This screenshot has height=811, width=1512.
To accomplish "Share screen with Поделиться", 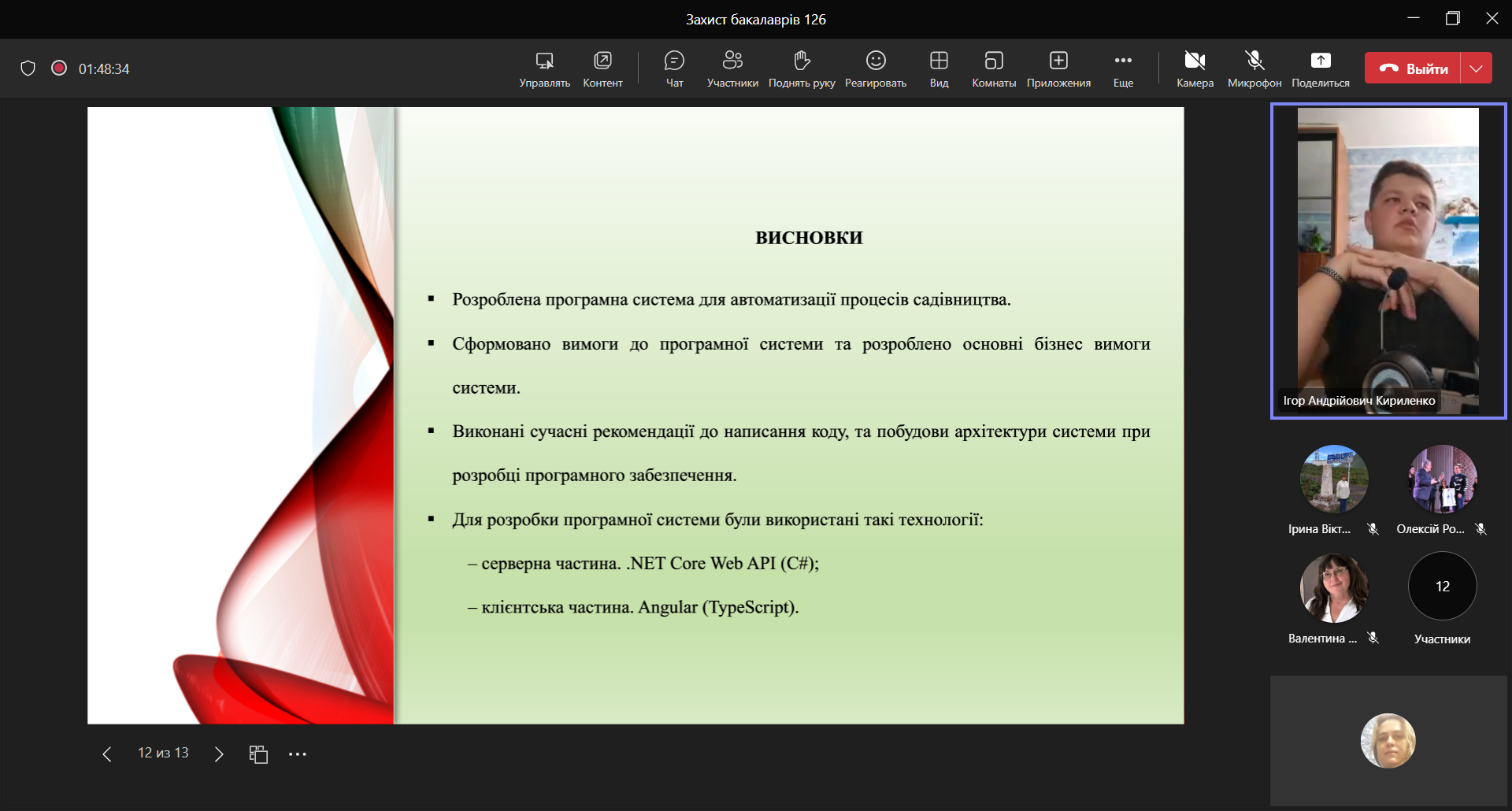I will (x=1321, y=69).
